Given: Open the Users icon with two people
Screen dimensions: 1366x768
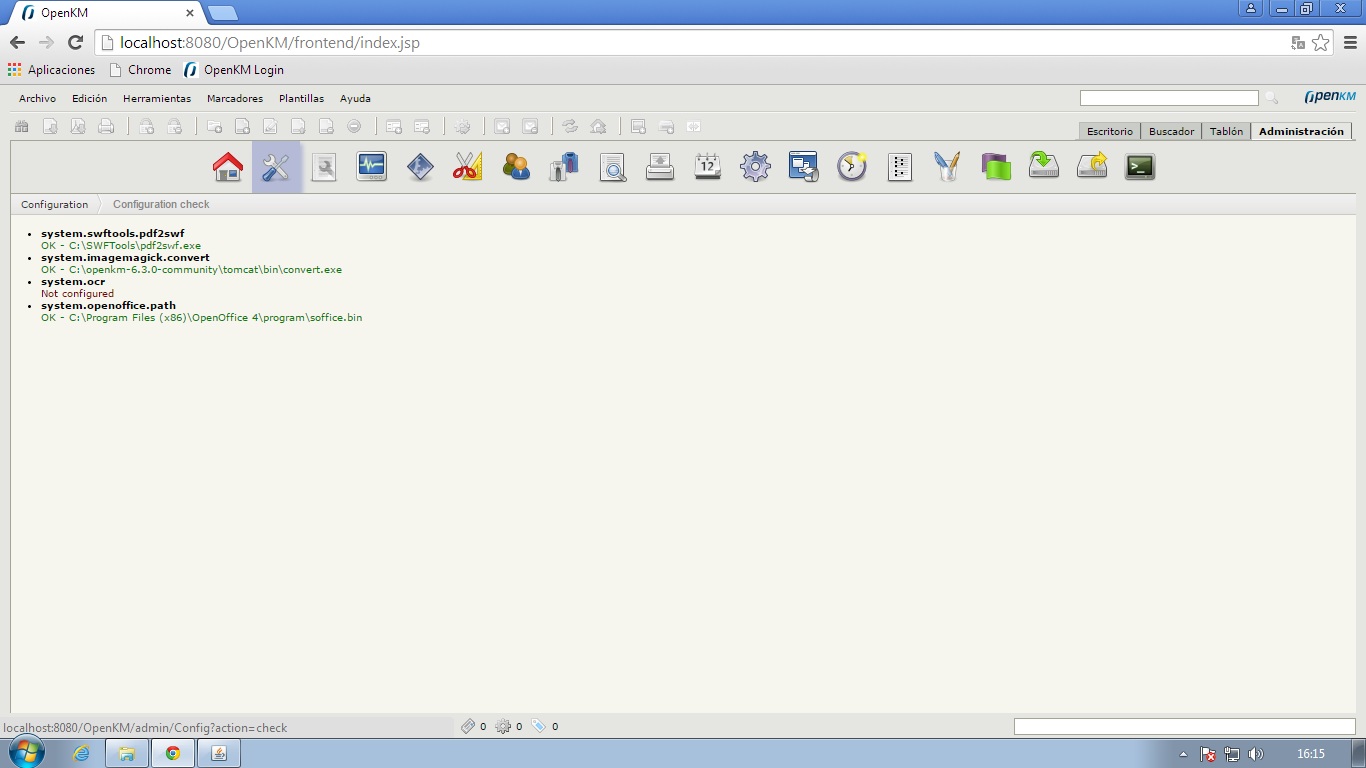Looking at the screenshot, I should point(516,166).
